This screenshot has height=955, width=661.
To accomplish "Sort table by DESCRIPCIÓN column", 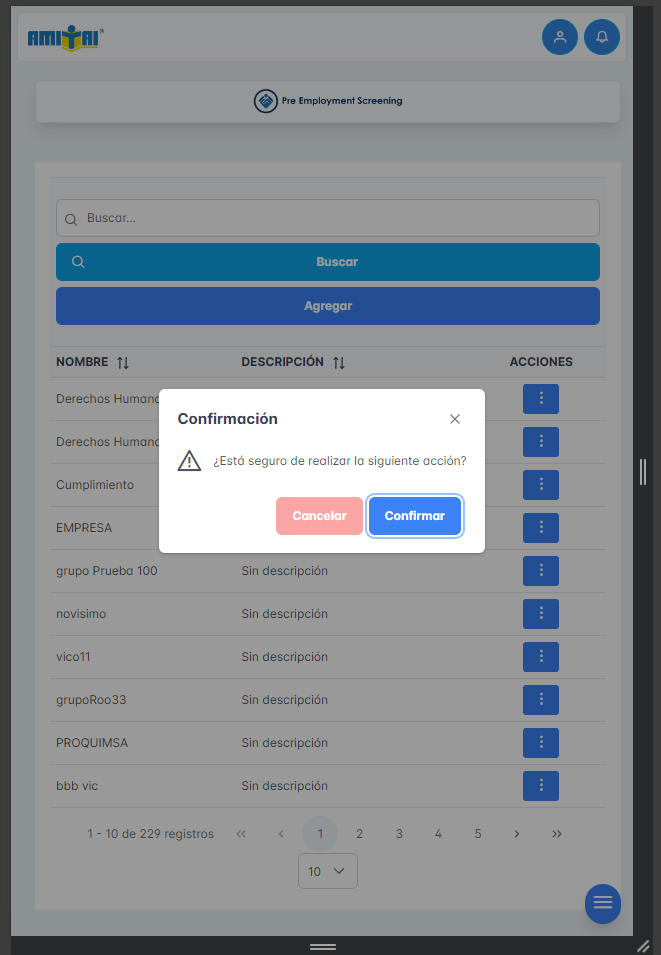I will click(339, 362).
